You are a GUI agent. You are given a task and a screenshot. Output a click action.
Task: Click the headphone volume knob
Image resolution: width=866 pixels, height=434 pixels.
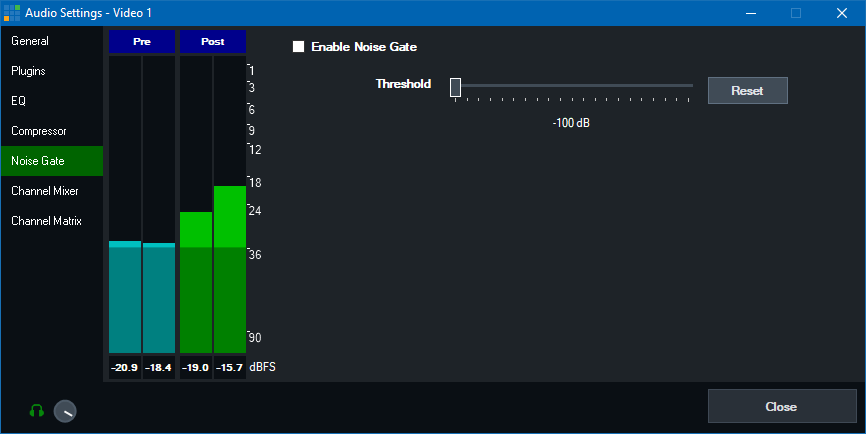[x=65, y=411]
